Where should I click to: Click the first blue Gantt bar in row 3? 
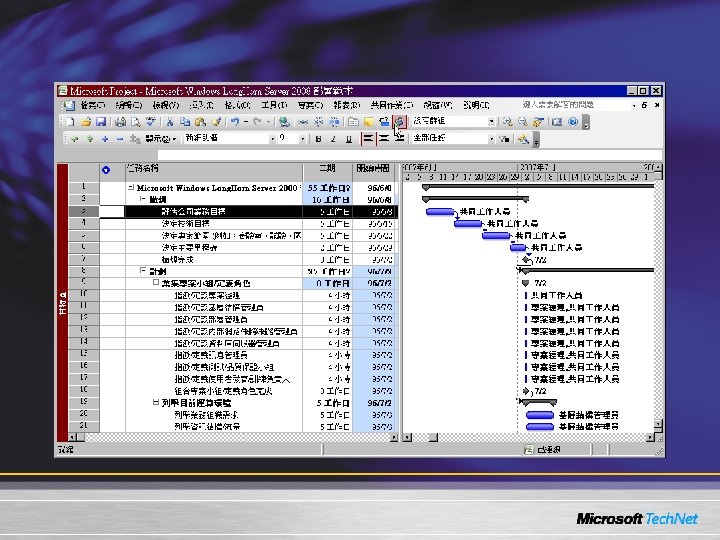(x=440, y=212)
